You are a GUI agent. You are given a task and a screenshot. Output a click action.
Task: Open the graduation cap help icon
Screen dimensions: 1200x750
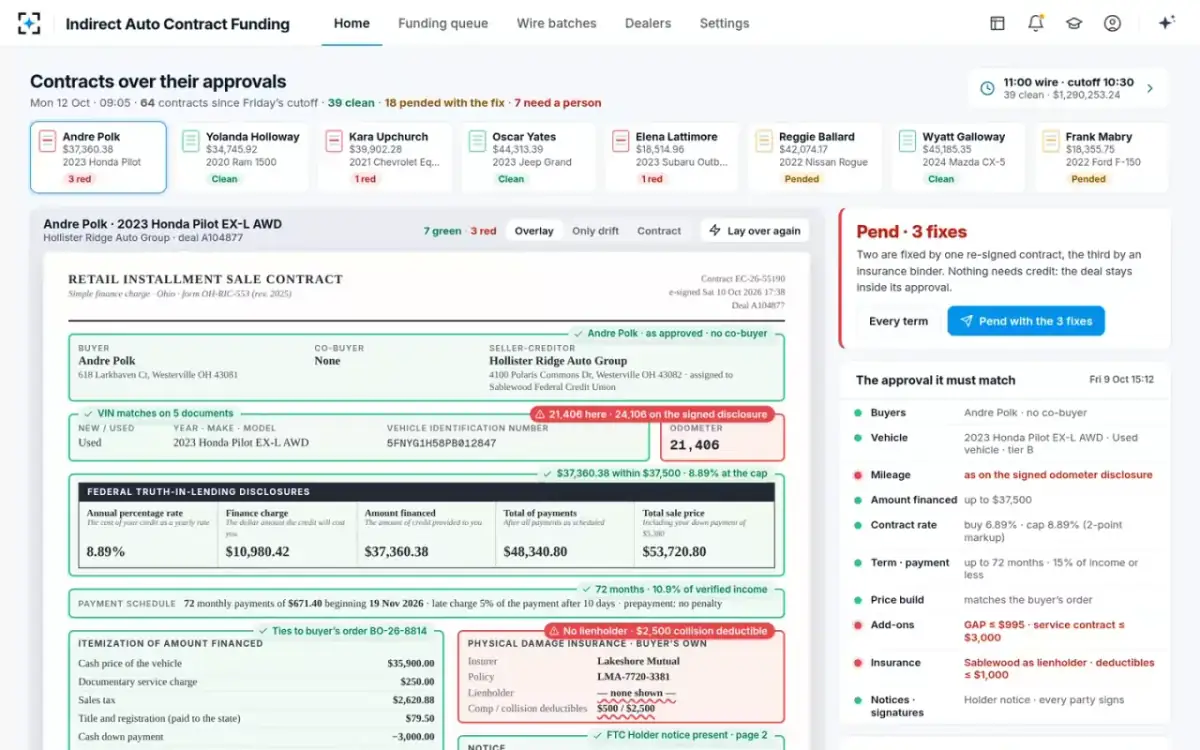pos(1074,23)
